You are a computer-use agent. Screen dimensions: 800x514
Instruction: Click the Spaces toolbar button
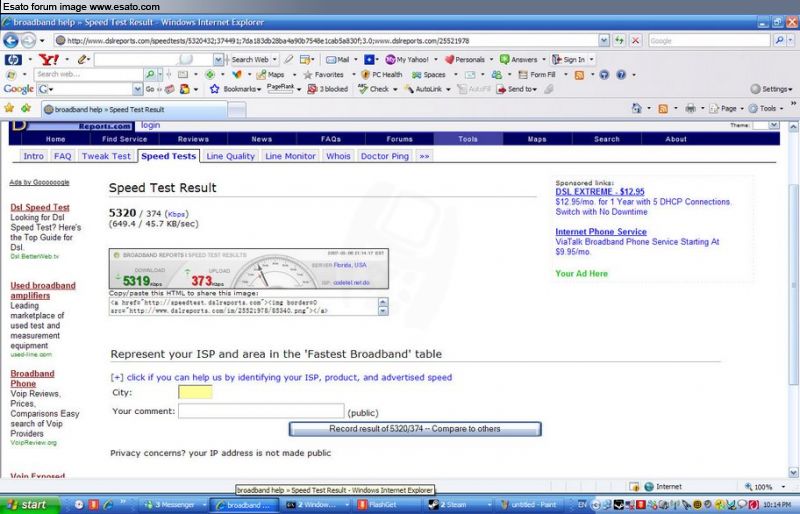click(429, 75)
